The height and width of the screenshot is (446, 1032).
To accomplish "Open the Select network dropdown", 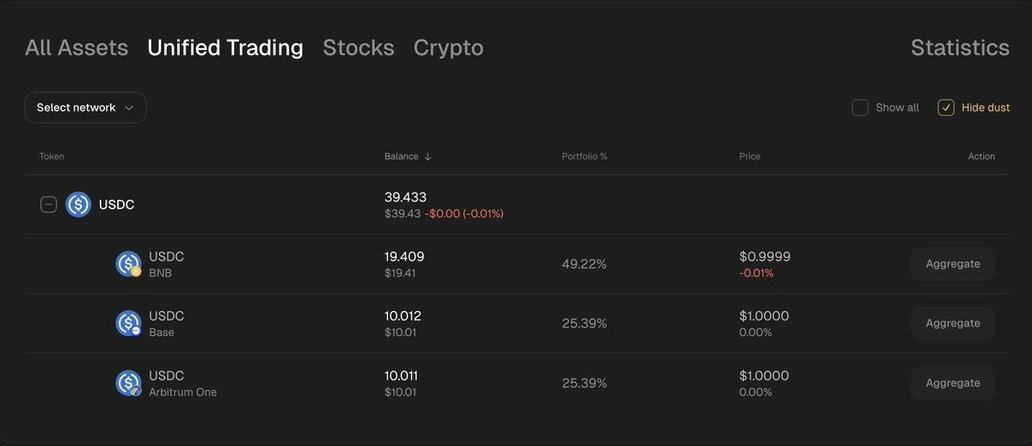I will (x=85, y=108).
